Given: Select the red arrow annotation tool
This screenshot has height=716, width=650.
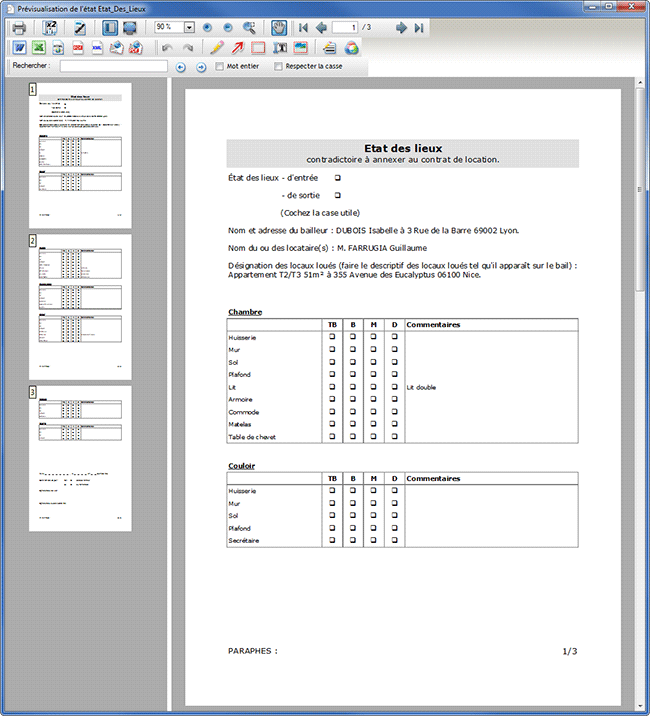Looking at the screenshot, I should (238, 48).
